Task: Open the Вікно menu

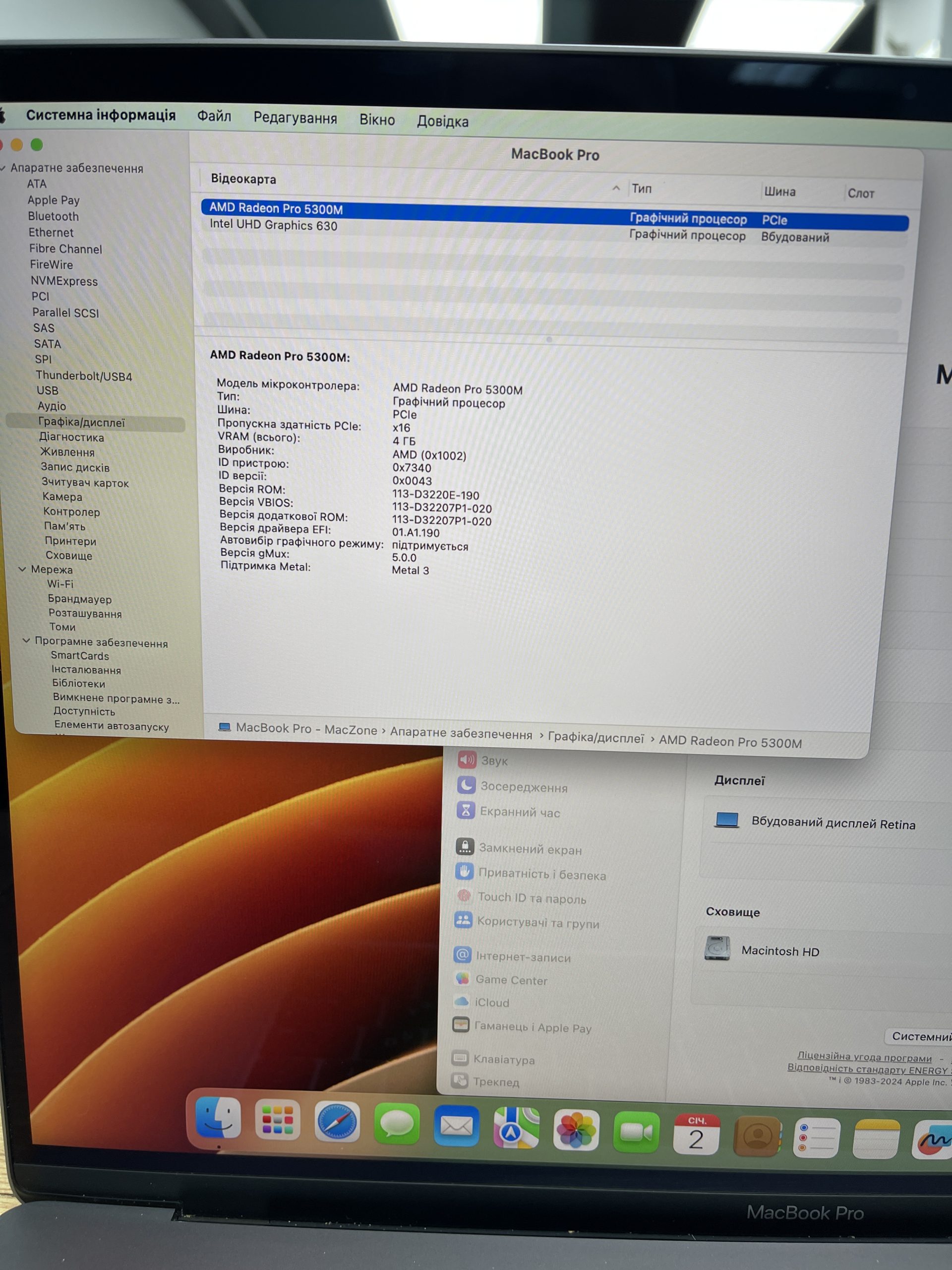Action: 377,120
